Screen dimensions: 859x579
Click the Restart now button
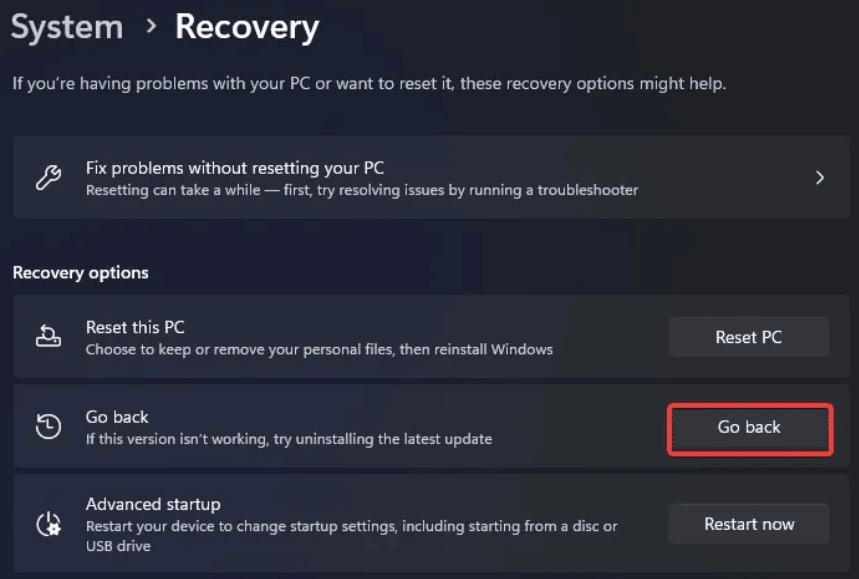point(748,523)
